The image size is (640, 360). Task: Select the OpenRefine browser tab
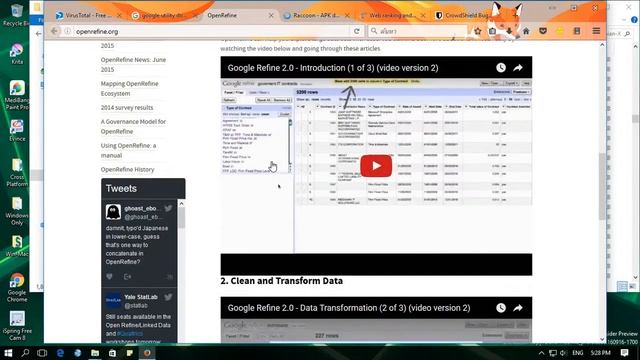point(222,15)
